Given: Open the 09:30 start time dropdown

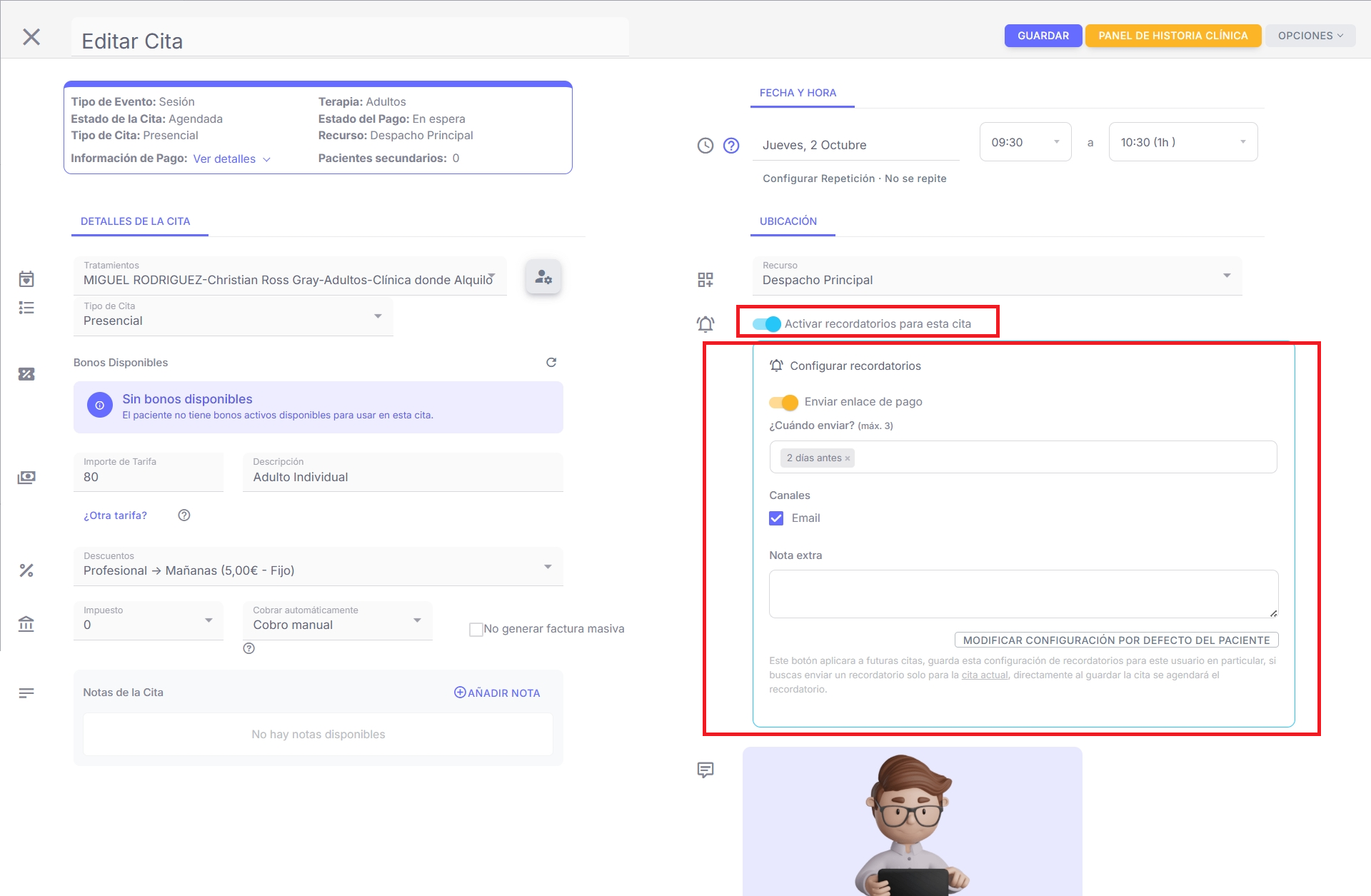Looking at the screenshot, I should [x=1025, y=142].
